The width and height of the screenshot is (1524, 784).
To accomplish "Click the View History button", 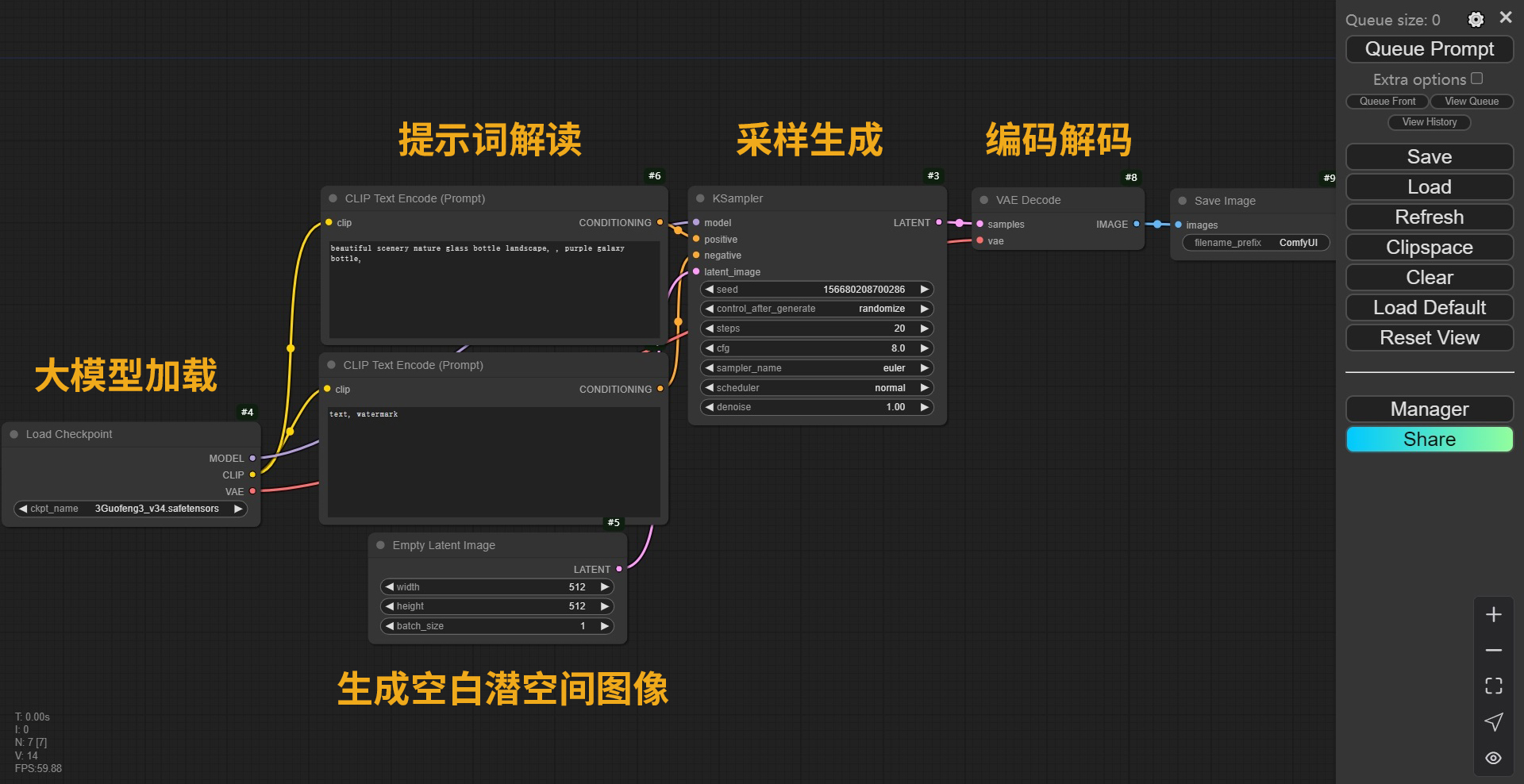I will click(1429, 122).
